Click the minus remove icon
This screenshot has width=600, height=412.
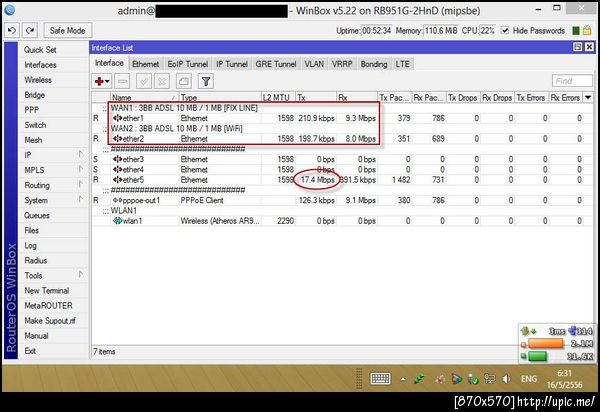(x=122, y=81)
